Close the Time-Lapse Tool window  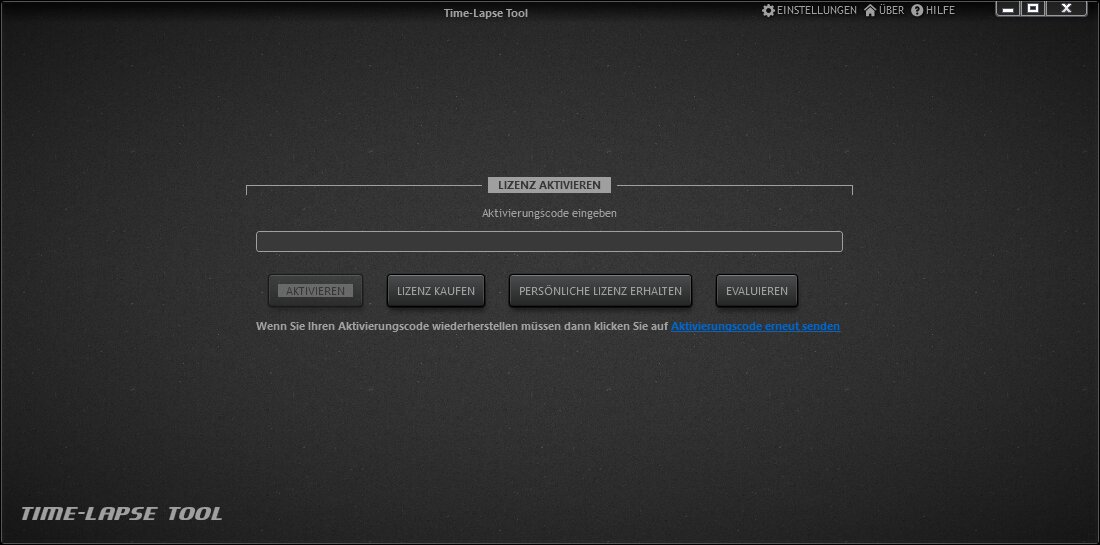[x=1066, y=8]
